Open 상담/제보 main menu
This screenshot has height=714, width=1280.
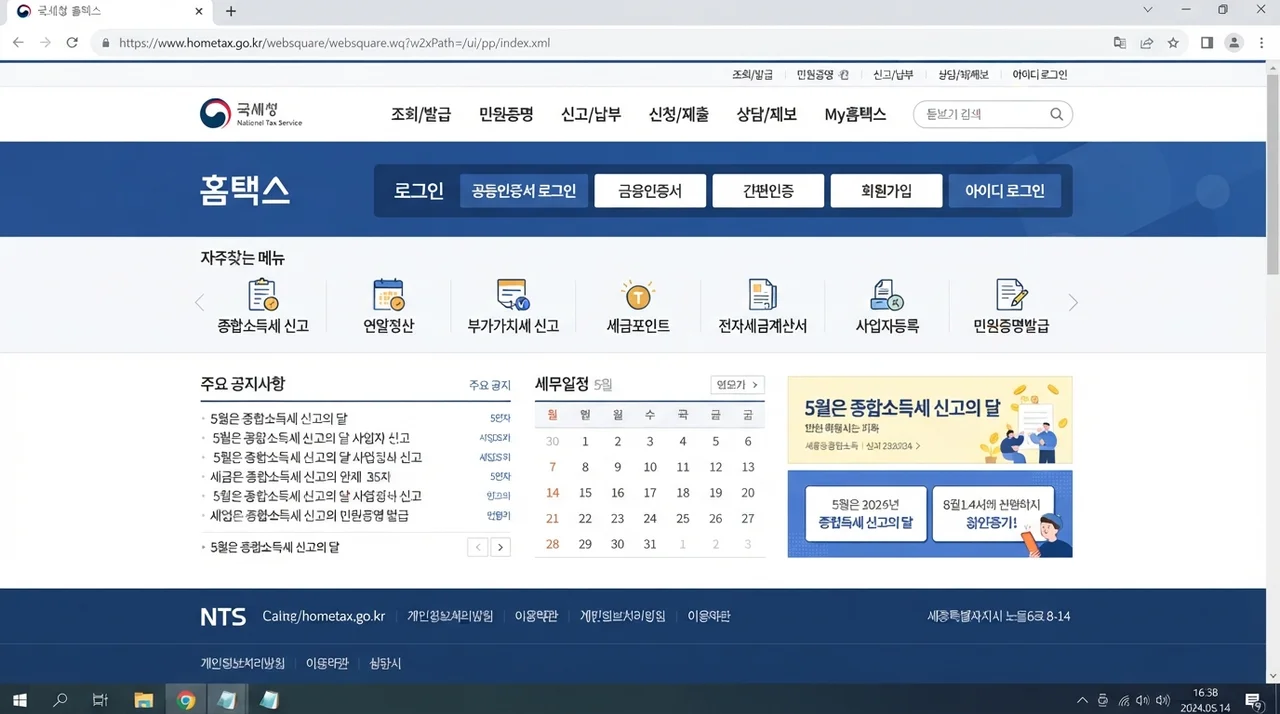tap(767, 114)
